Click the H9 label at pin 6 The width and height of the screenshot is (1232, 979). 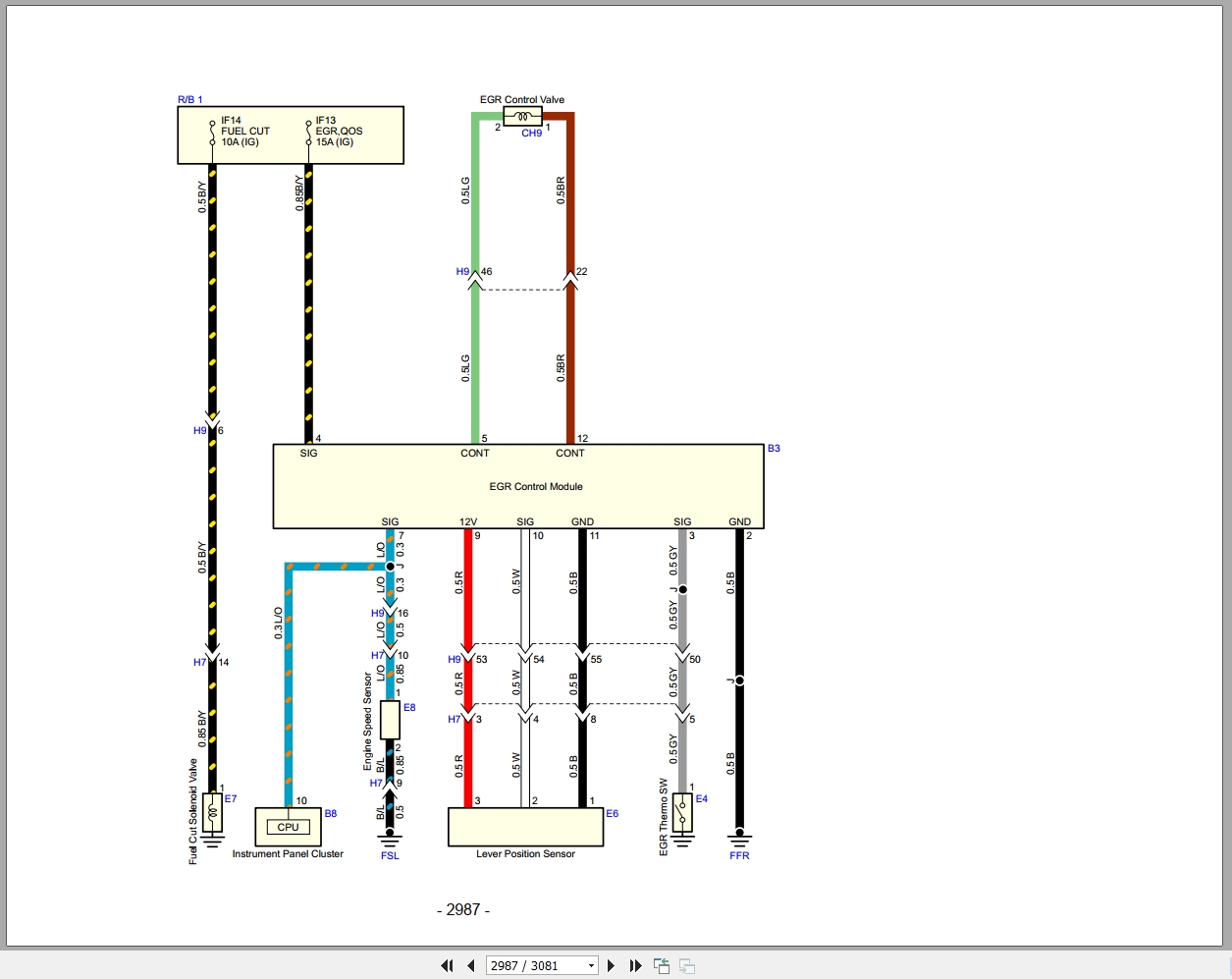point(199,430)
